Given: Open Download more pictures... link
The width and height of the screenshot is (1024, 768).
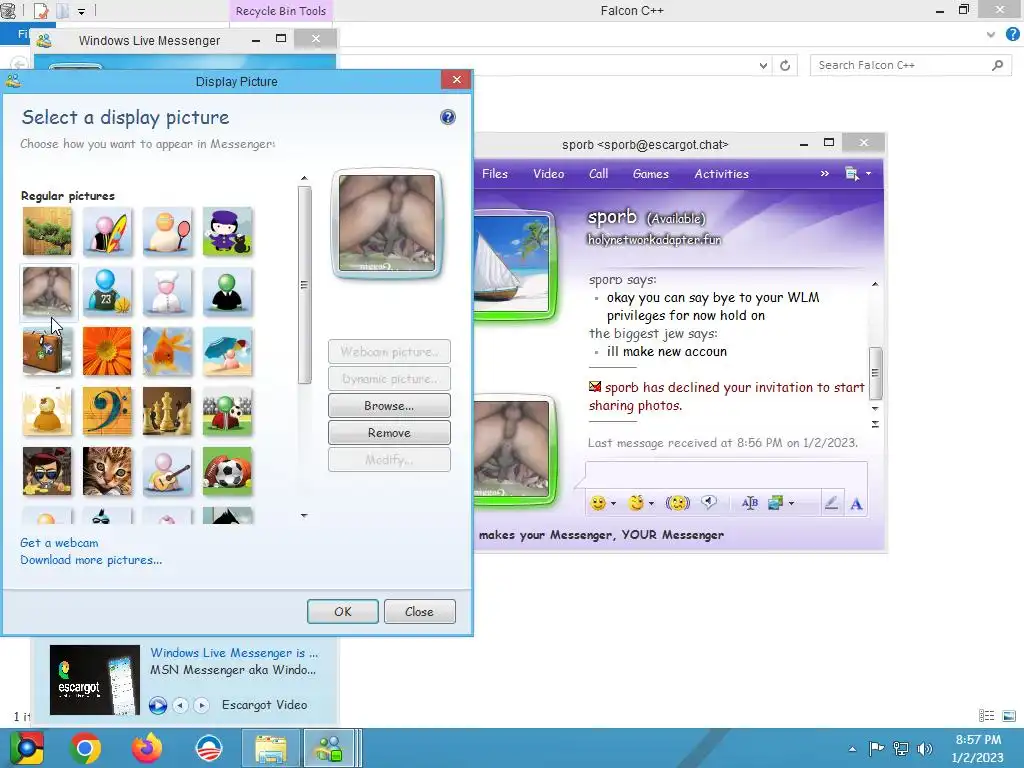Looking at the screenshot, I should (x=91, y=560).
